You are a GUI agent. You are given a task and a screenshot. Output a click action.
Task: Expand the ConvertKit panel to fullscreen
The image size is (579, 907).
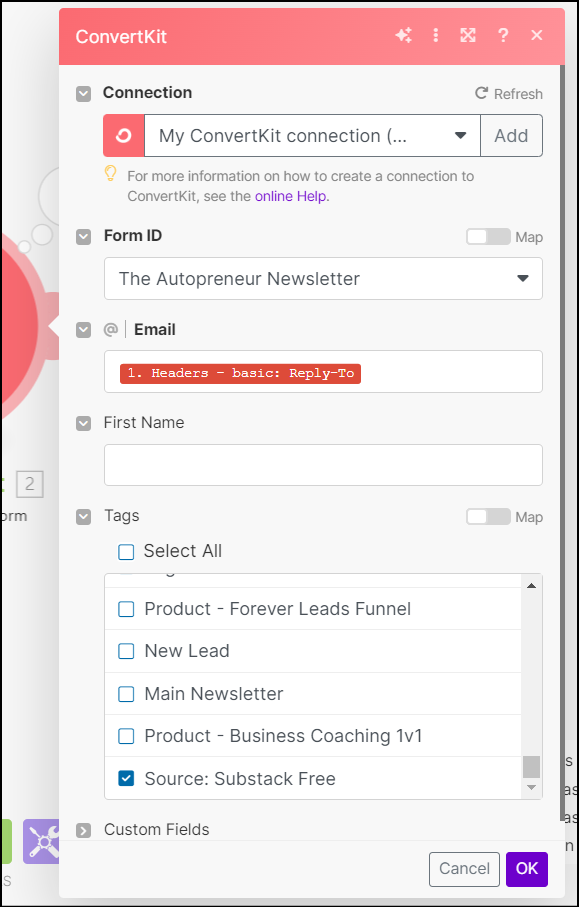pyautogui.click(x=468, y=36)
